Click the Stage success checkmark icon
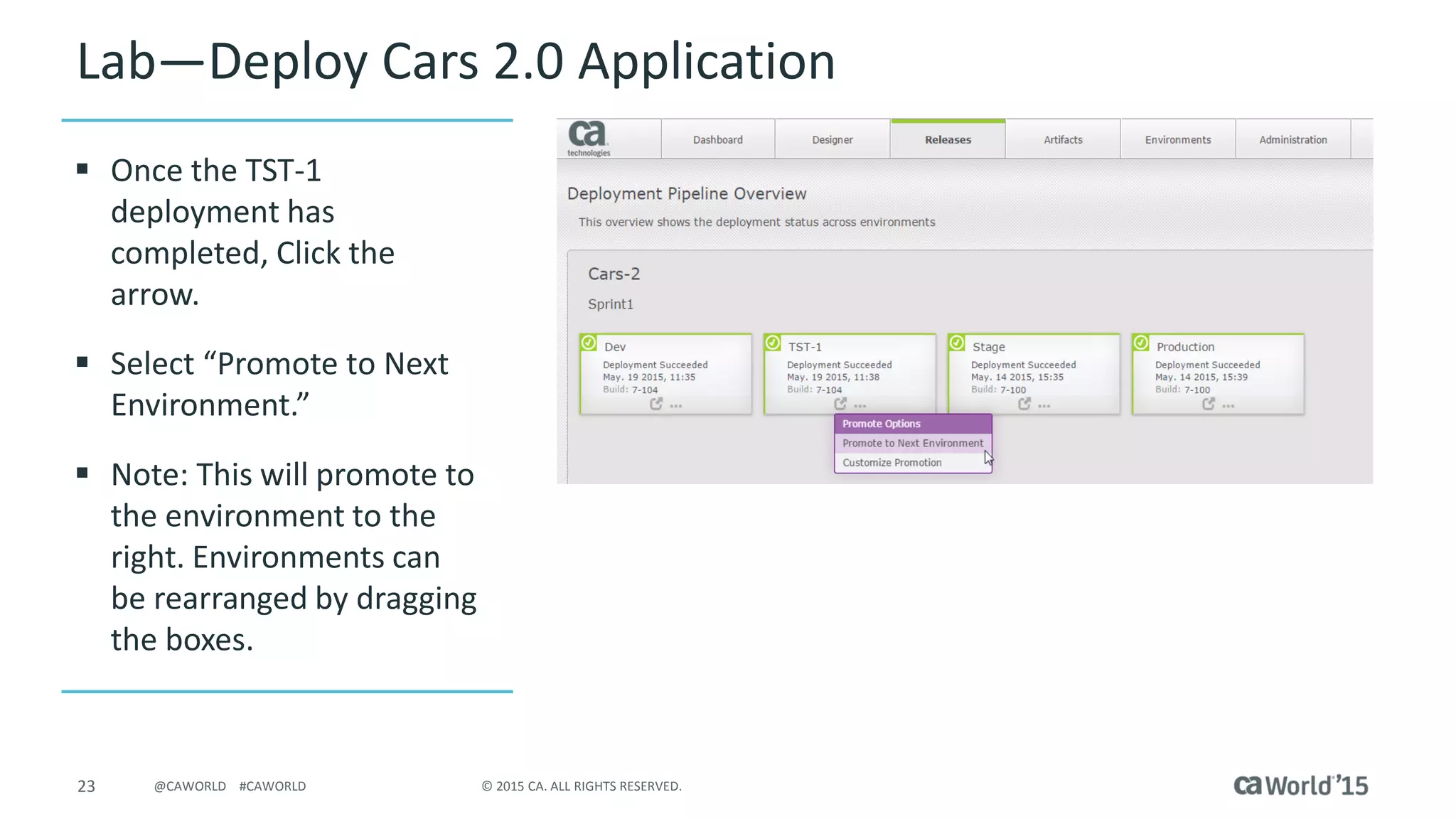 tap(957, 343)
